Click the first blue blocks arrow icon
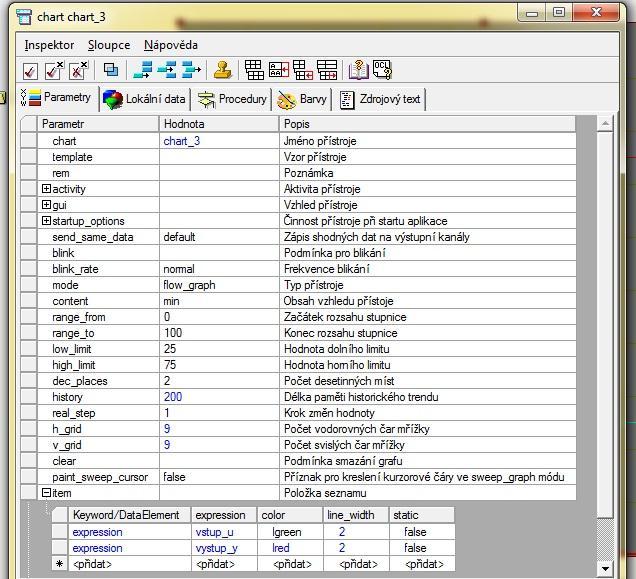This screenshot has height=579, width=636. click(x=143, y=70)
